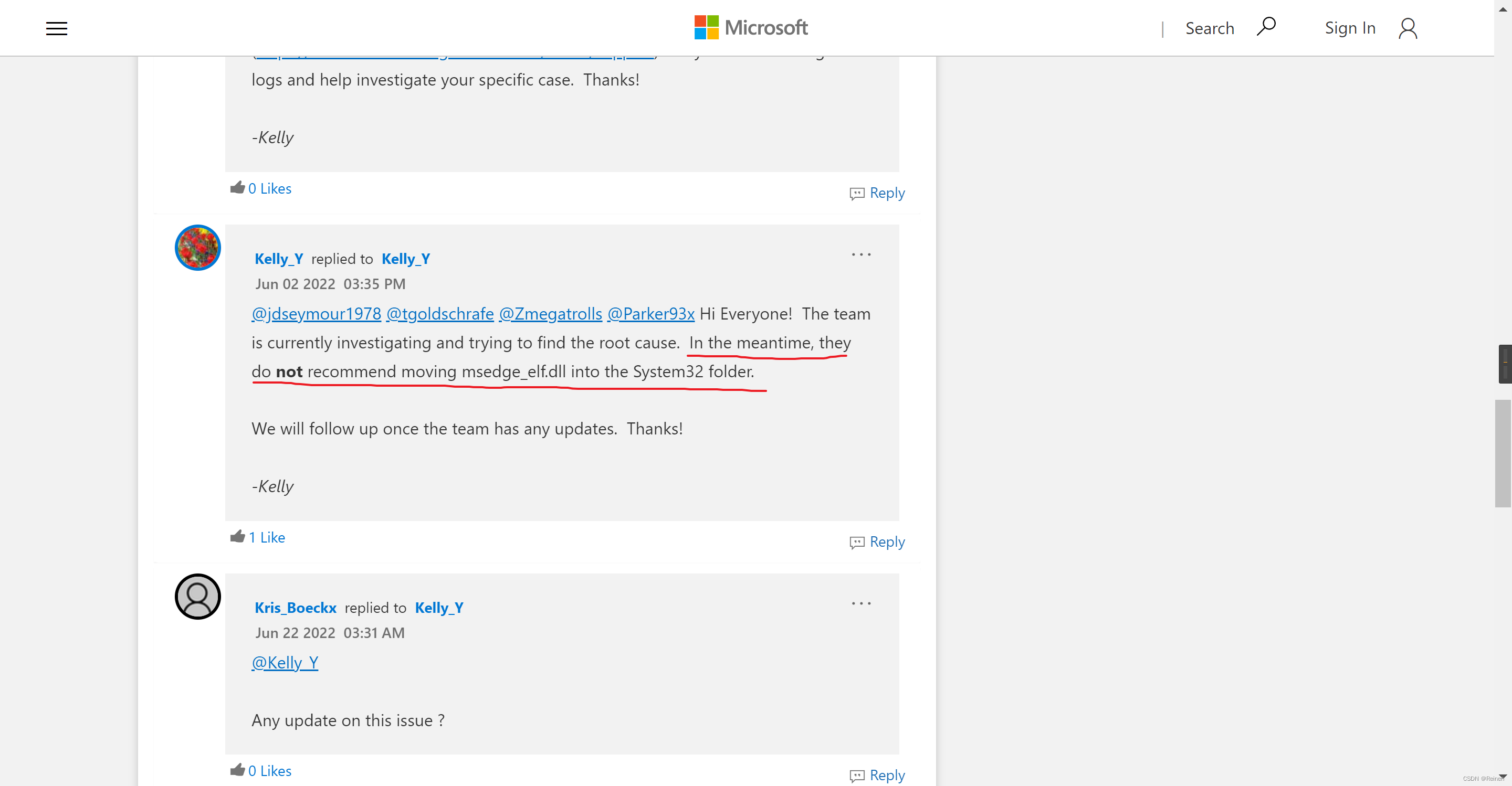This screenshot has height=786, width=1512.
Task: Click Kelly_Y's flower avatar
Action: click(x=198, y=248)
